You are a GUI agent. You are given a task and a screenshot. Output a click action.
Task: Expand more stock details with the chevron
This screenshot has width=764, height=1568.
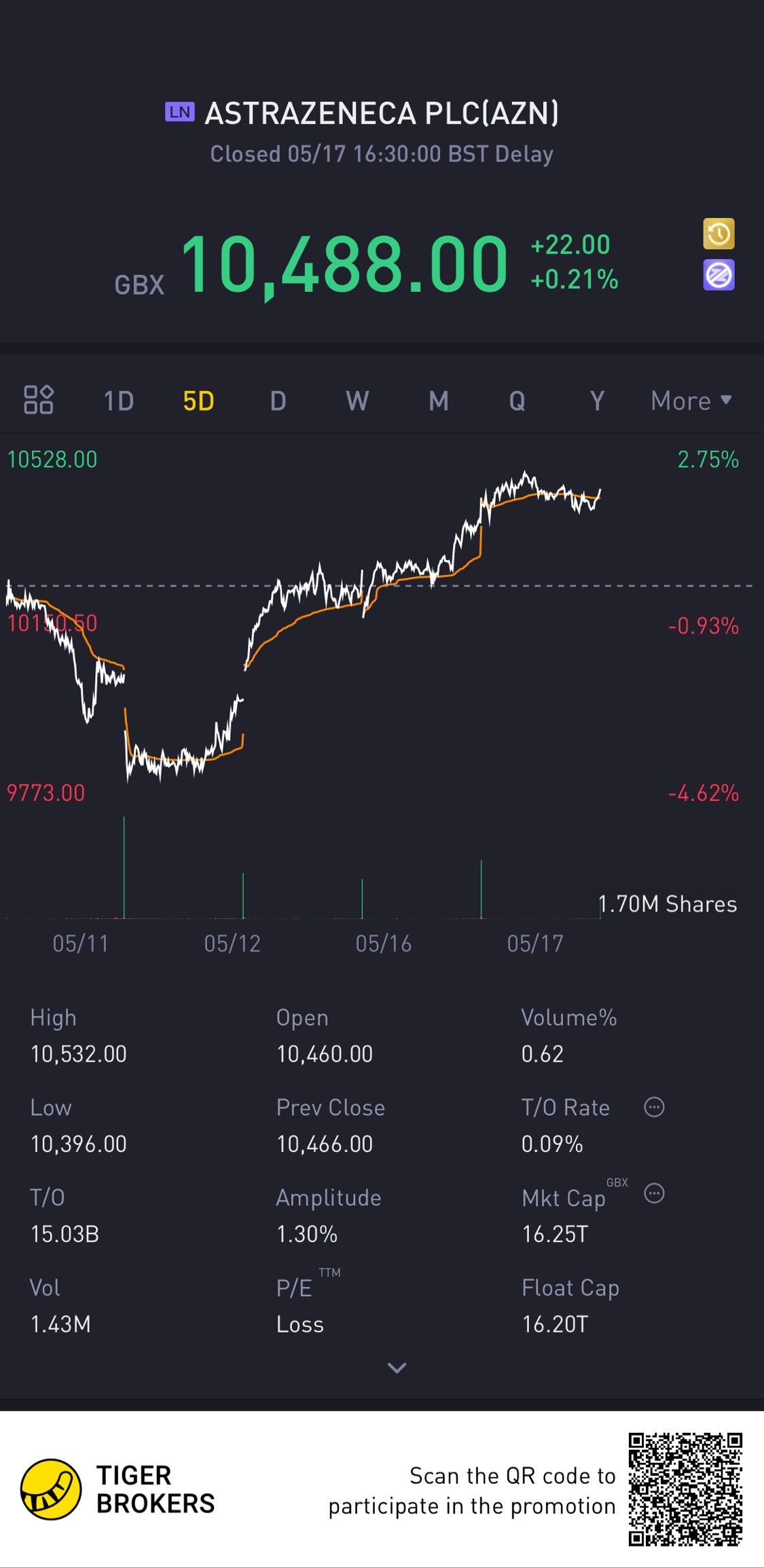[x=397, y=1368]
